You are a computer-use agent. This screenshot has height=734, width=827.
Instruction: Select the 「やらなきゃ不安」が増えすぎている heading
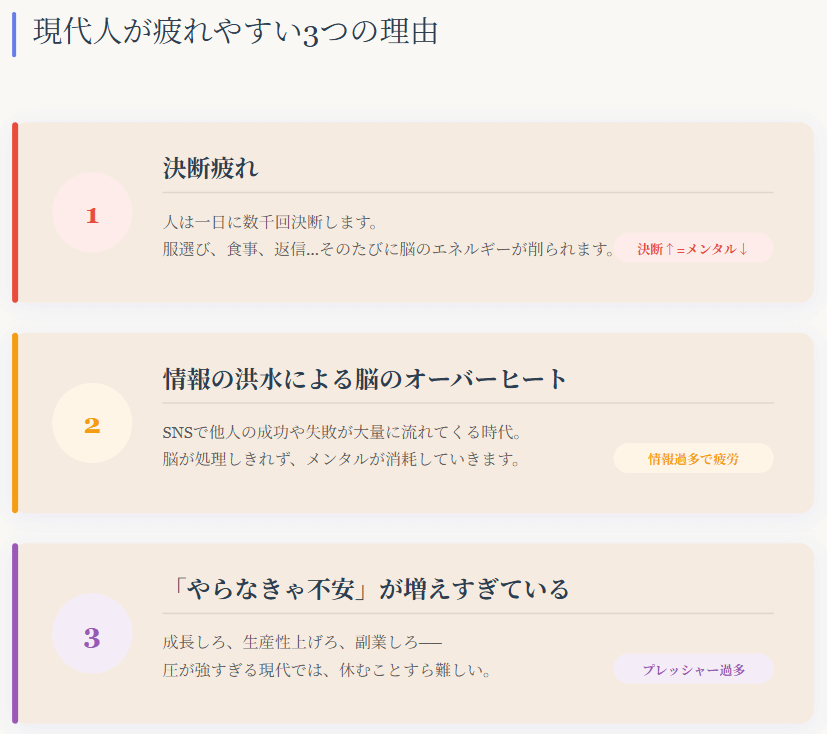point(366,588)
